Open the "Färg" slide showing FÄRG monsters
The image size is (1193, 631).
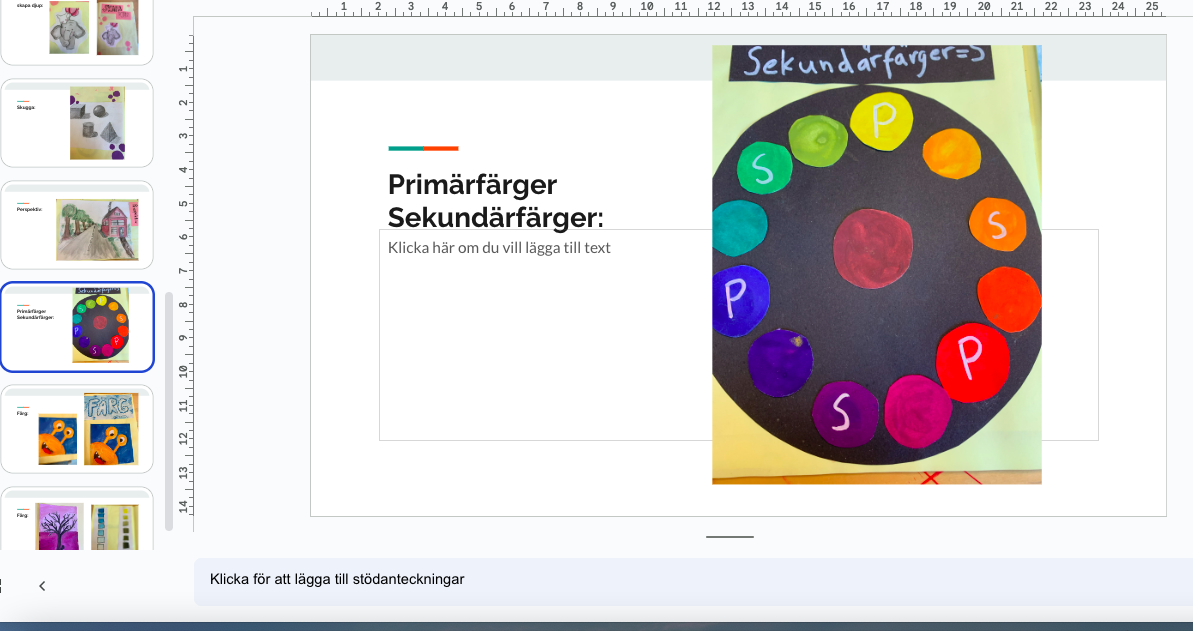pyautogui.click(x=77, y=429)
